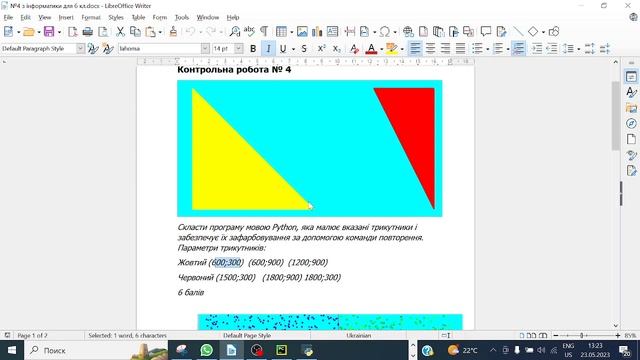Viewport: 640px width, 360px height.
Task: Apply red font color swatch
Action: pos(371,49)
